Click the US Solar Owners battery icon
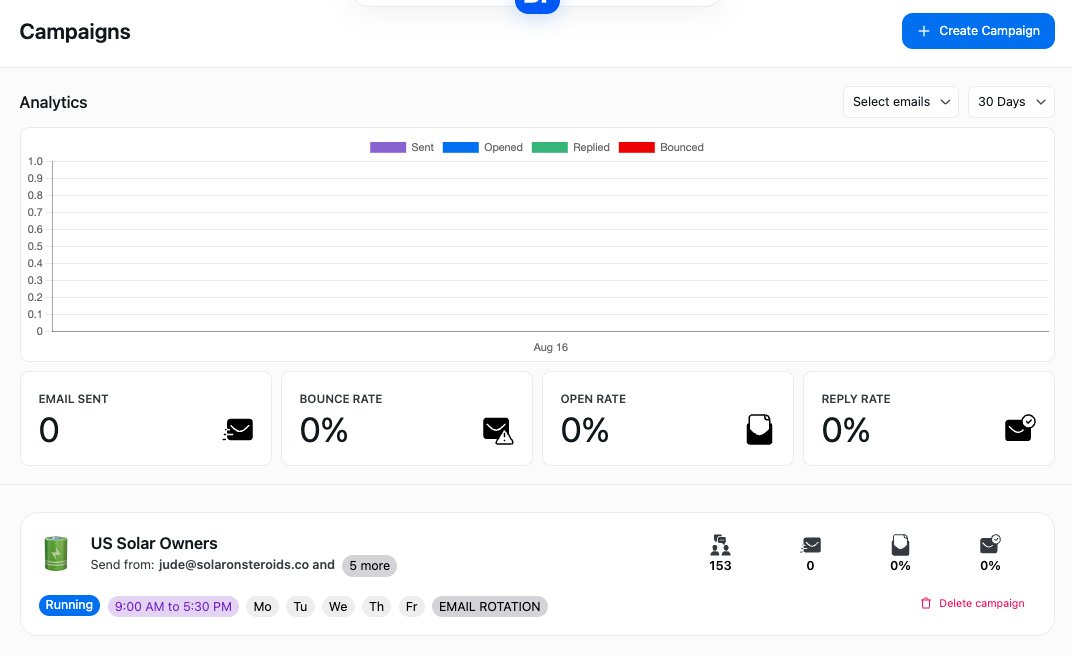Screen dimensions: 1072x656 (56, 553)
